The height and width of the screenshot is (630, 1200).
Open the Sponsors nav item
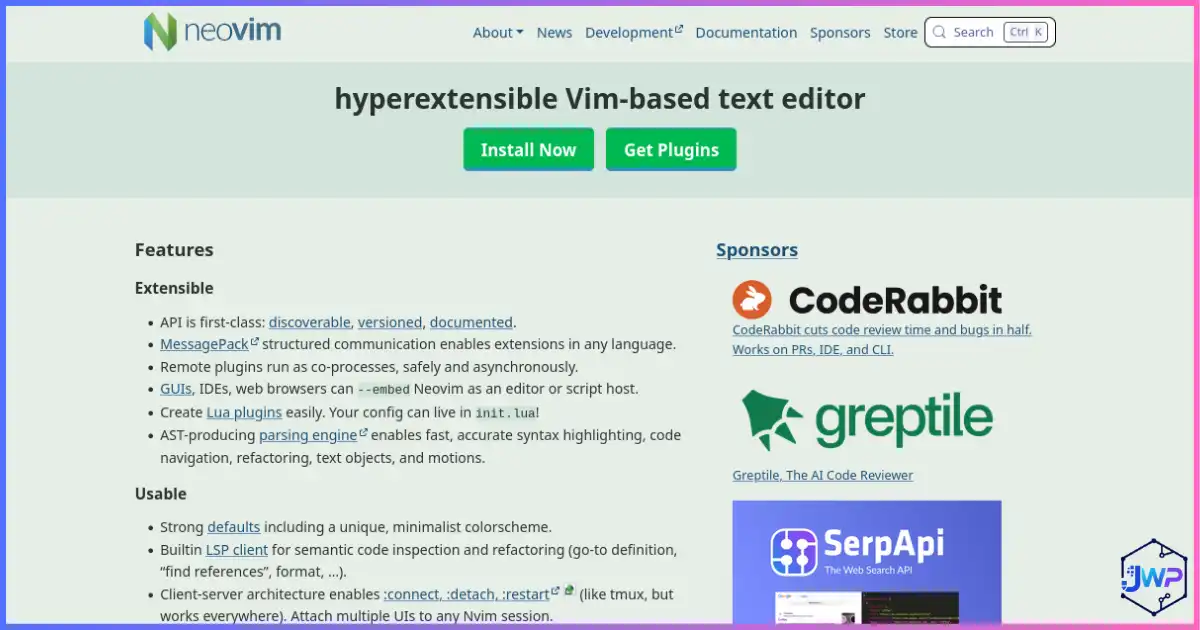[x=840, y=32]
